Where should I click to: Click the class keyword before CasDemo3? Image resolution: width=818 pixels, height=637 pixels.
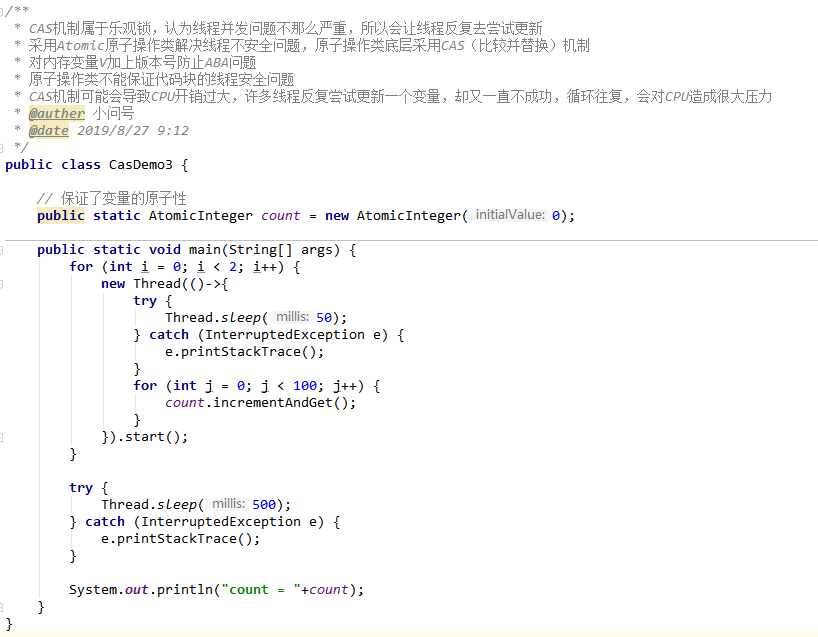[80, 165]
